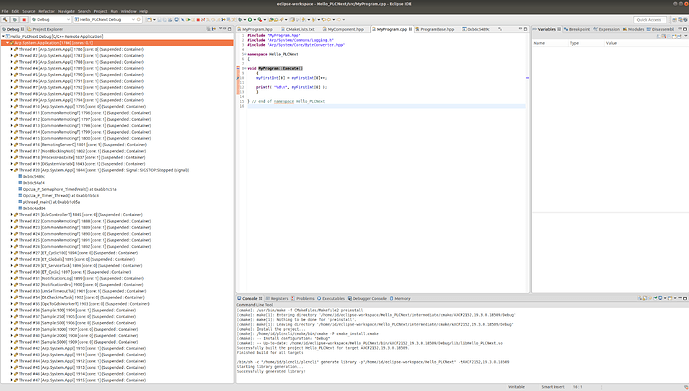Minimize the editor area
Image resolution: width=689 pixels, height=391 pixels.
tap(520, 29)
